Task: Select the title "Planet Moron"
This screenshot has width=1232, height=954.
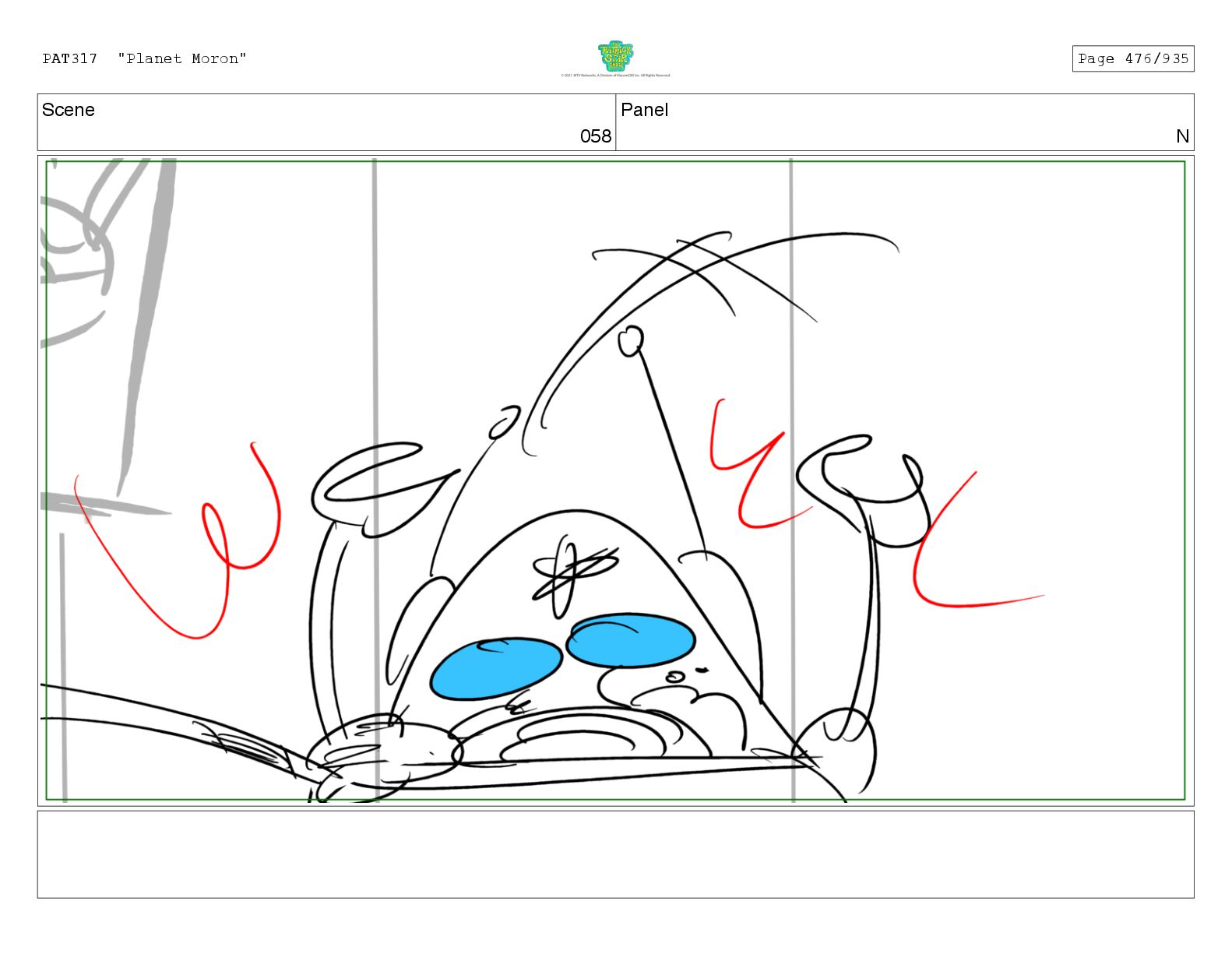Action: [182, 58]
